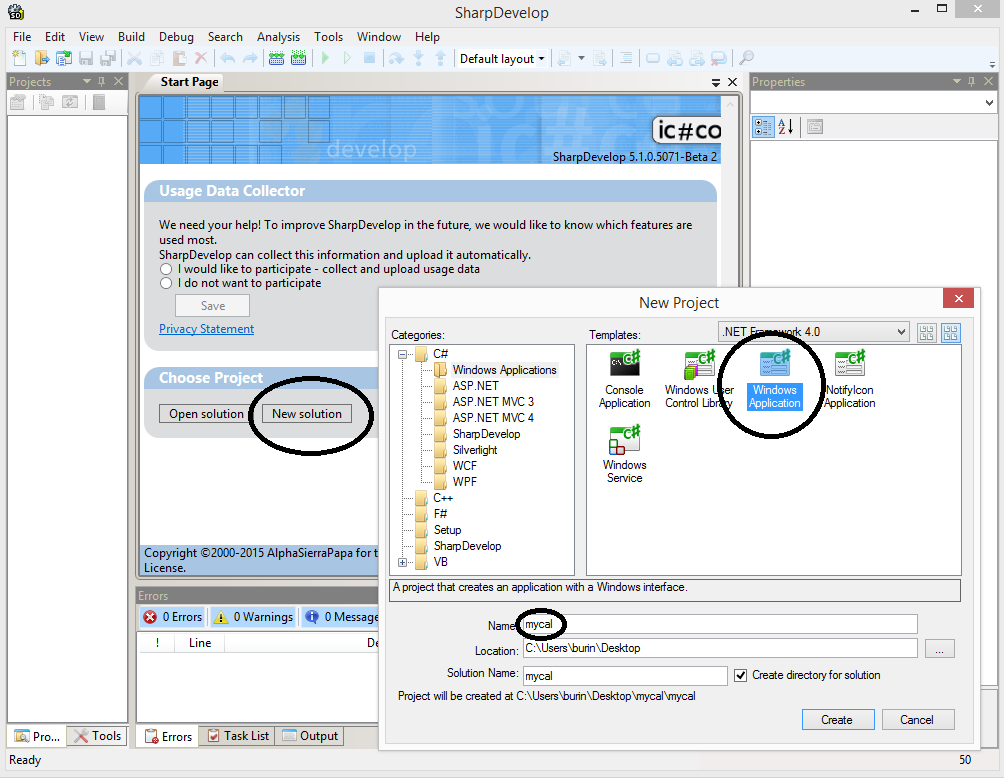
Task: Switch to the Task List tab
Action: coord(237,736)
